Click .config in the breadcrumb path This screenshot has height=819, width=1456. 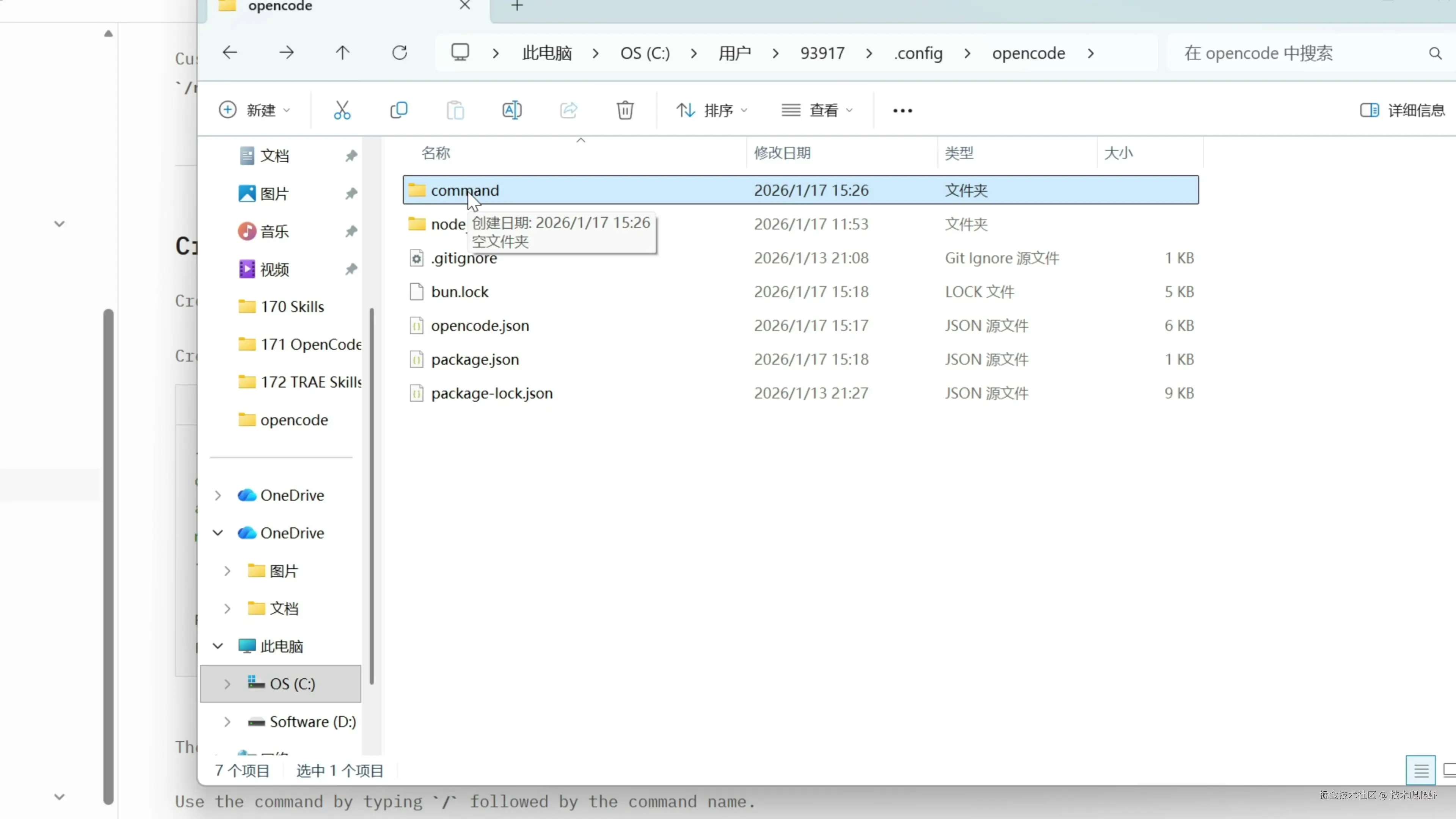[918, 53]
